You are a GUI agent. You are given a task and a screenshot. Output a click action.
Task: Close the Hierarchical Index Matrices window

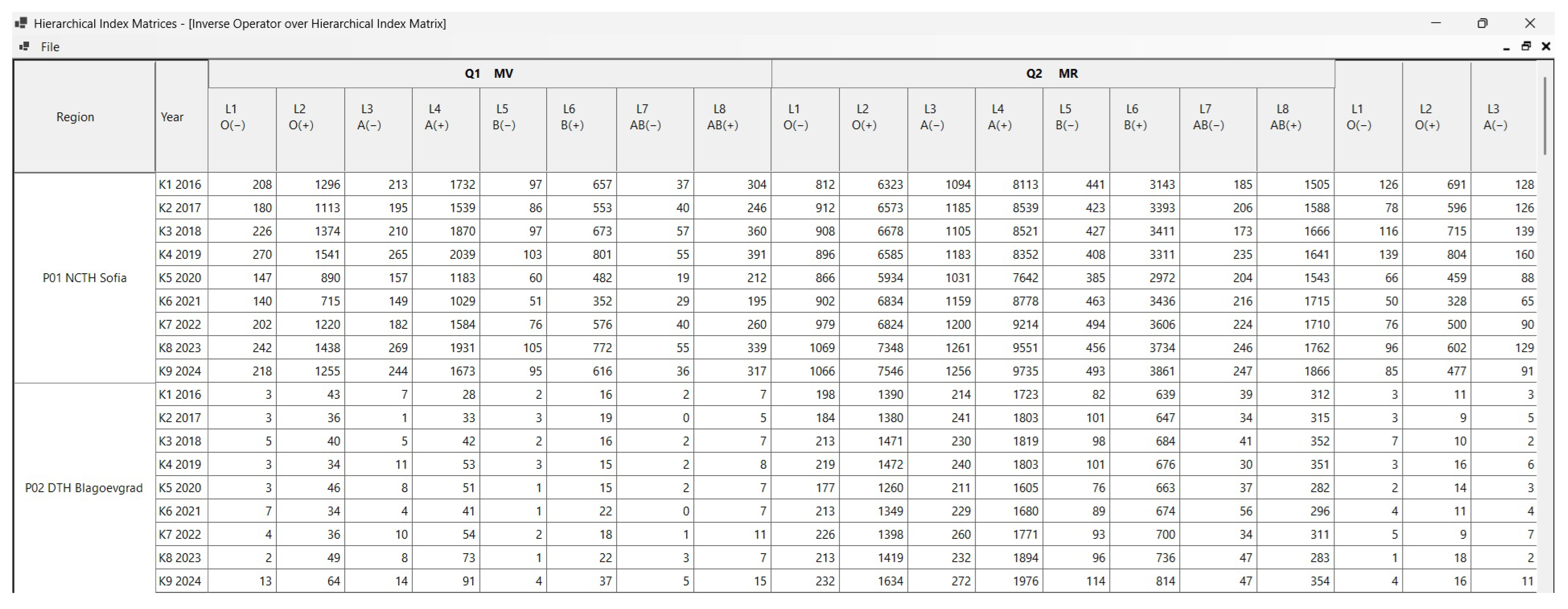pos(1530,23)
